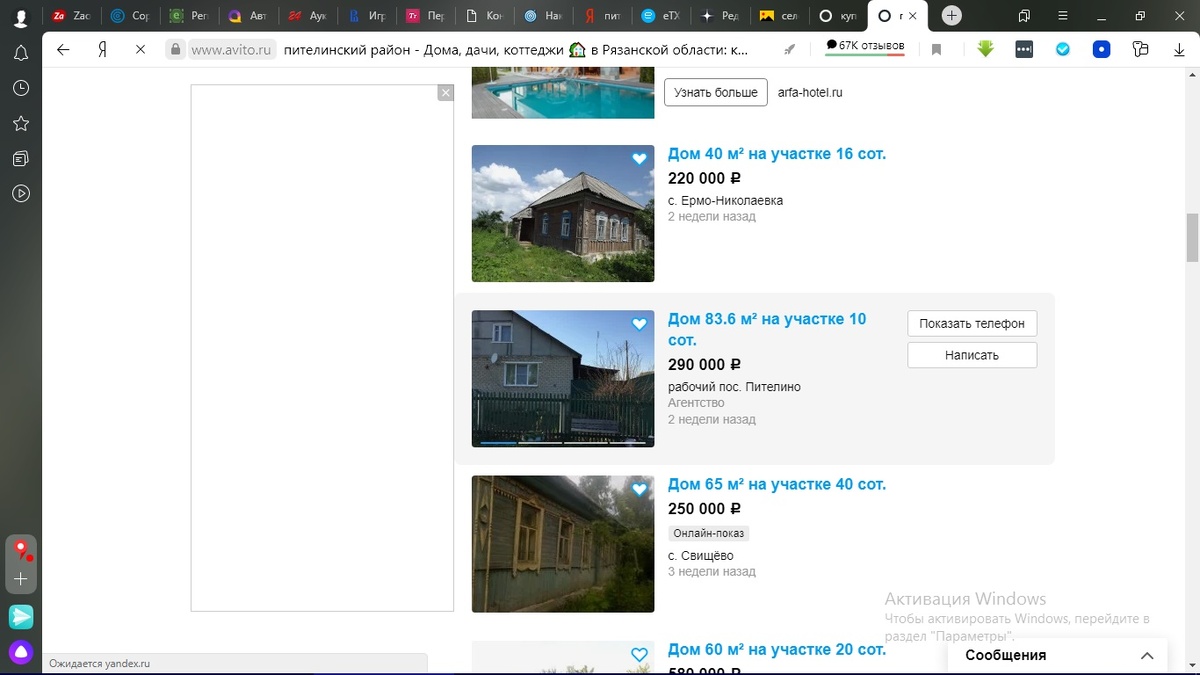Switch to the Аук tab
Image resolution: width=1200 pixels, height=675 pixels.
[x=307, y=16]
